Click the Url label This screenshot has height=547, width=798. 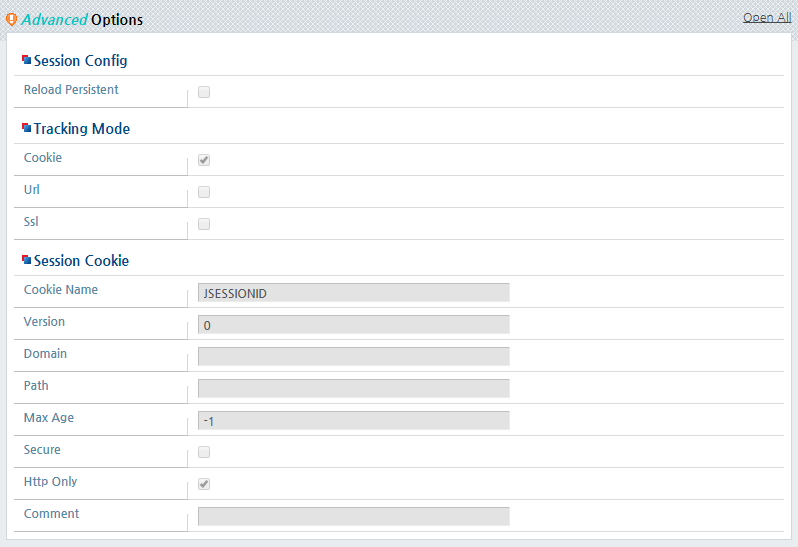(x=32, y=189)
